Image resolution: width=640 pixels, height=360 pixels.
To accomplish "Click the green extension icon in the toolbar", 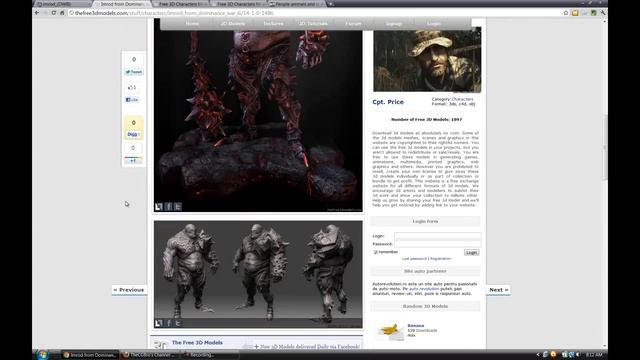I will click(x=594, y=13).
